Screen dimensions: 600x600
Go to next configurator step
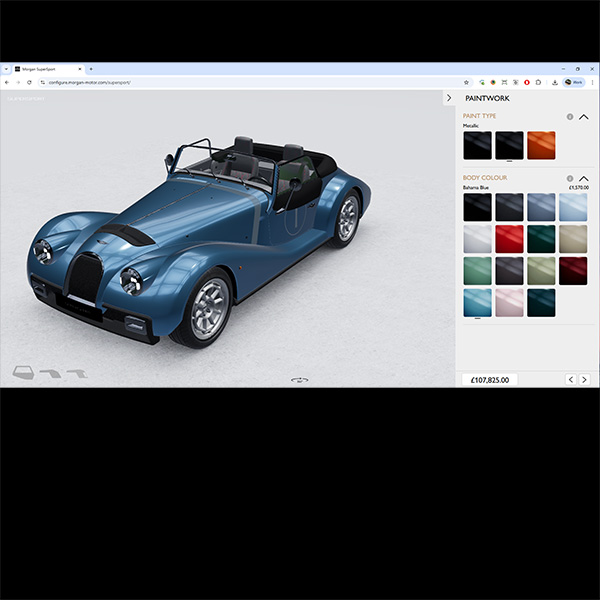(584, 380)
